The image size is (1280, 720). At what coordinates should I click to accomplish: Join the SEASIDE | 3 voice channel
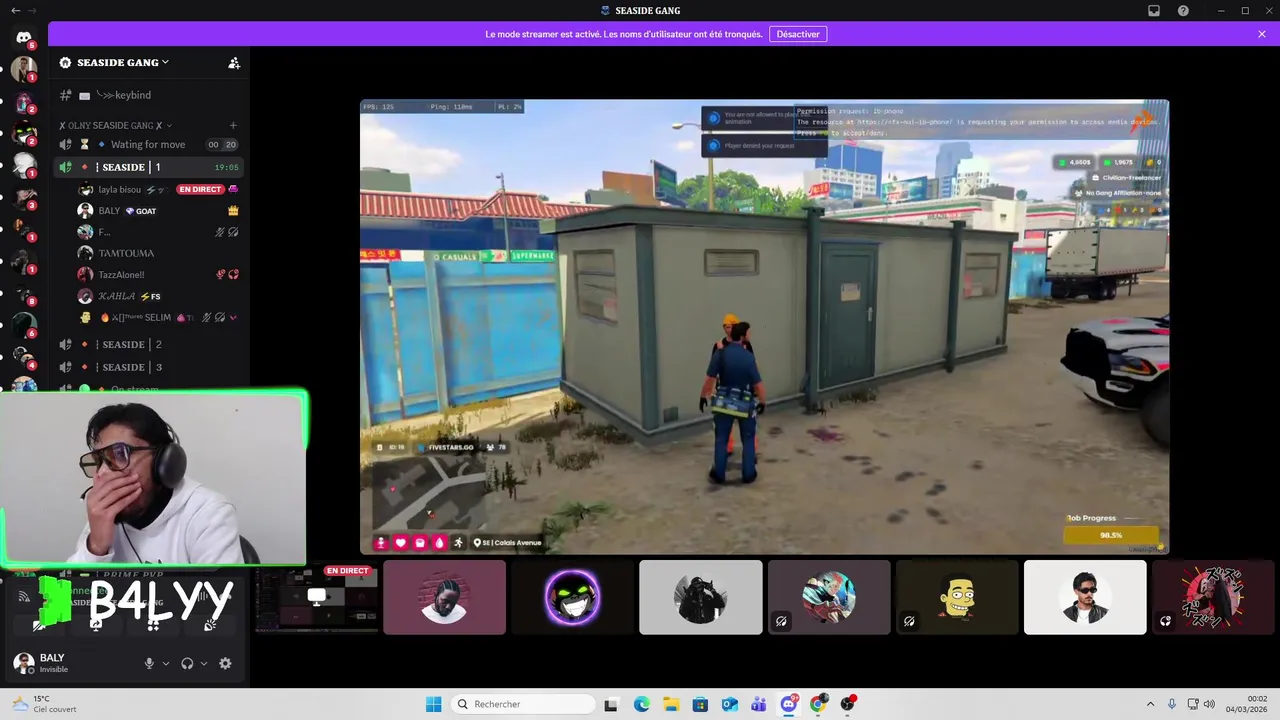(x=149, y=367)
